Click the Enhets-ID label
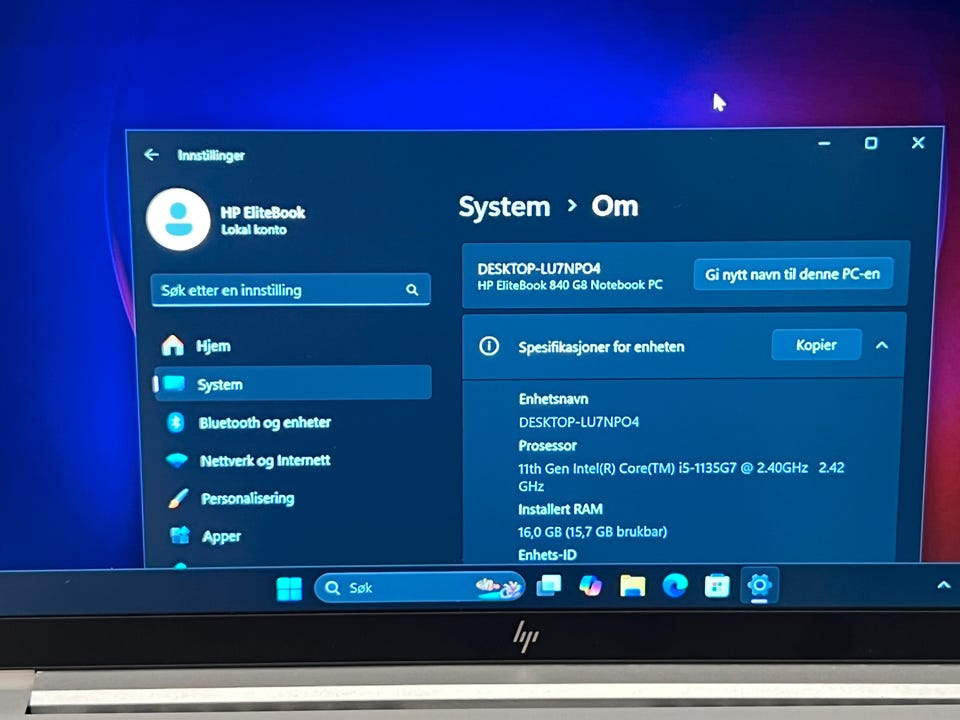 point(547,555)
